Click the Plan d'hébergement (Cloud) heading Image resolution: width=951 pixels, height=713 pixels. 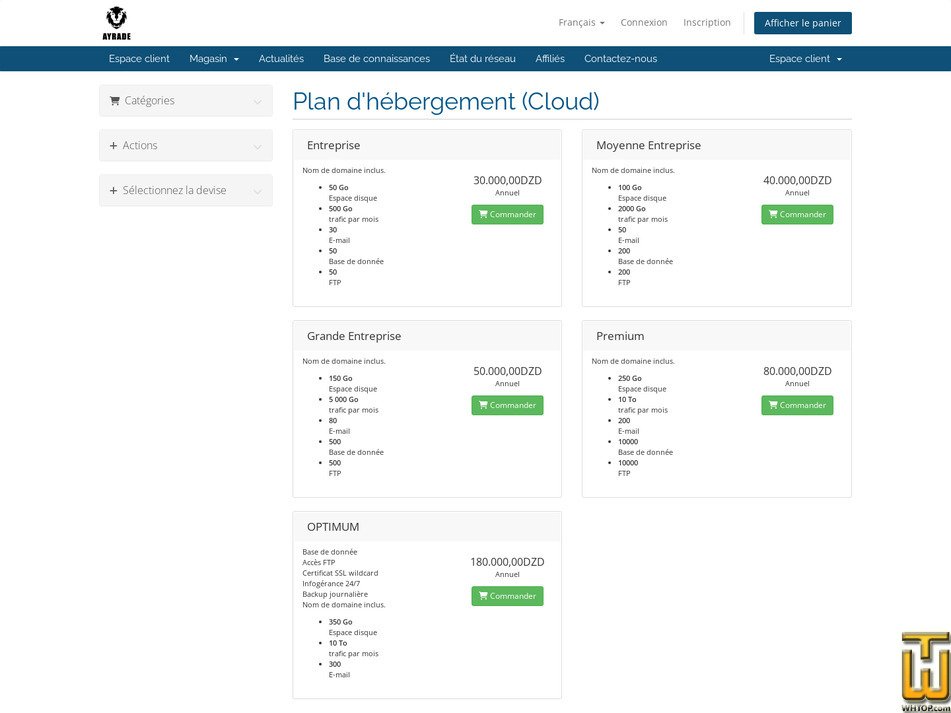(x=446, y=101)
